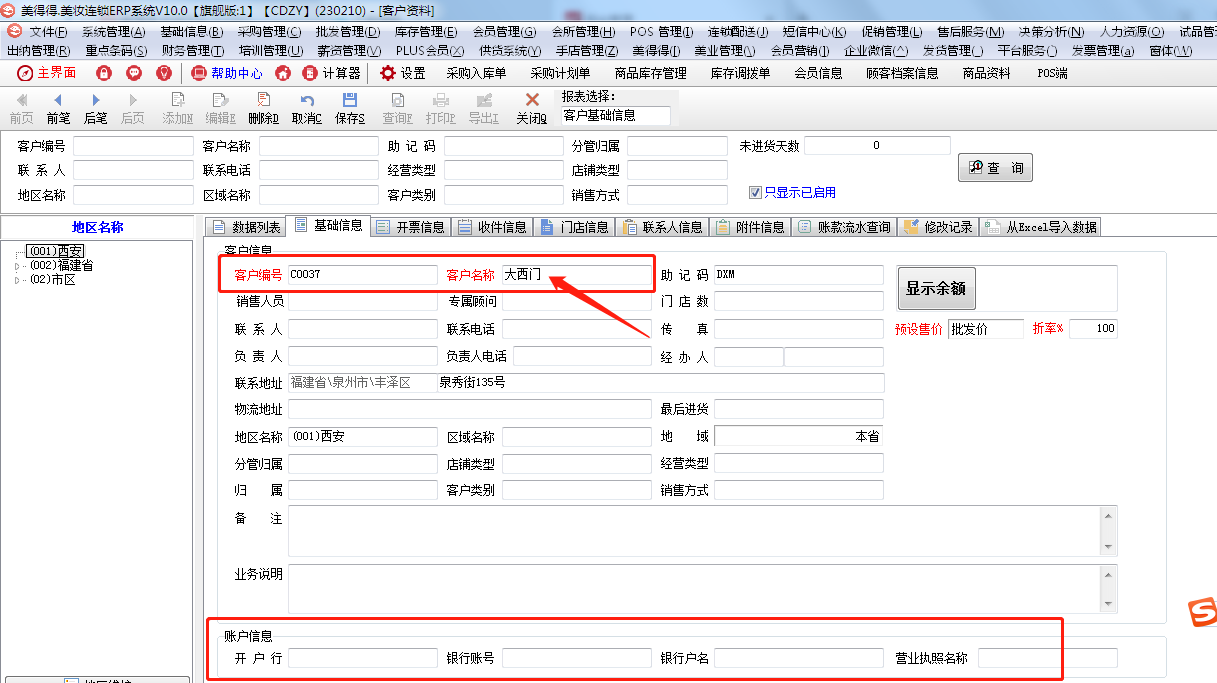This screenshot has height=683, width=1217.
Task: Click the 取消 undo button
Action: point(307,108)
